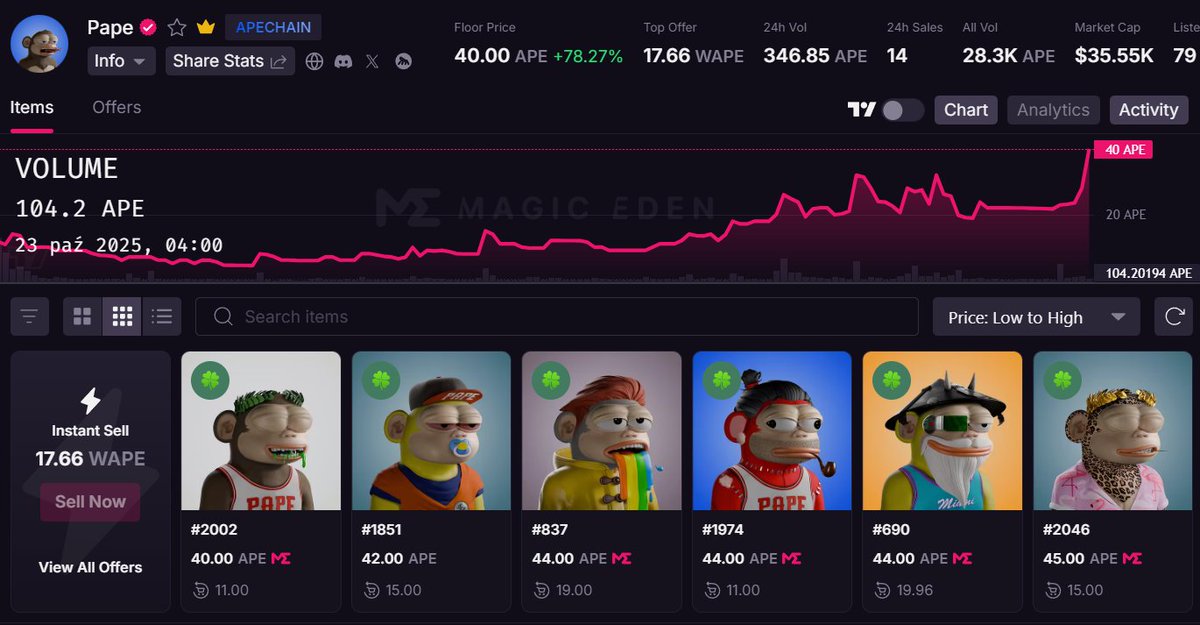Click the gold crown icon beside Pape
Screen dimensions: 1200x625
206,28
